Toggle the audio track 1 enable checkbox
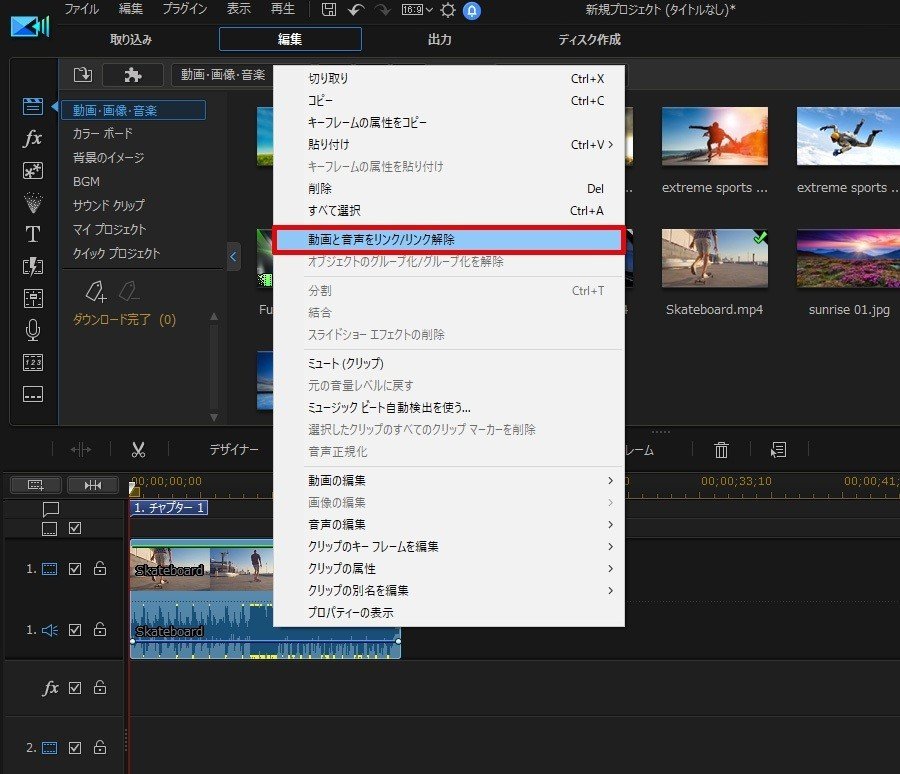Screen dimensions: 900x774 point(76,630)
